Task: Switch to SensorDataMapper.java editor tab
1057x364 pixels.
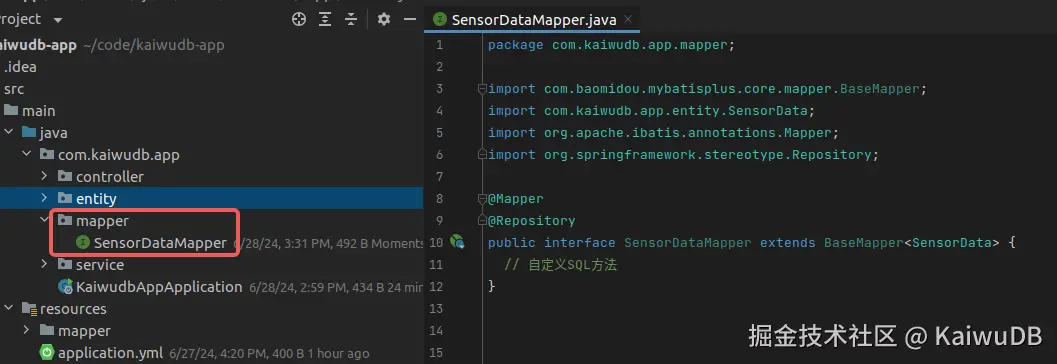Action: (533, 20)
